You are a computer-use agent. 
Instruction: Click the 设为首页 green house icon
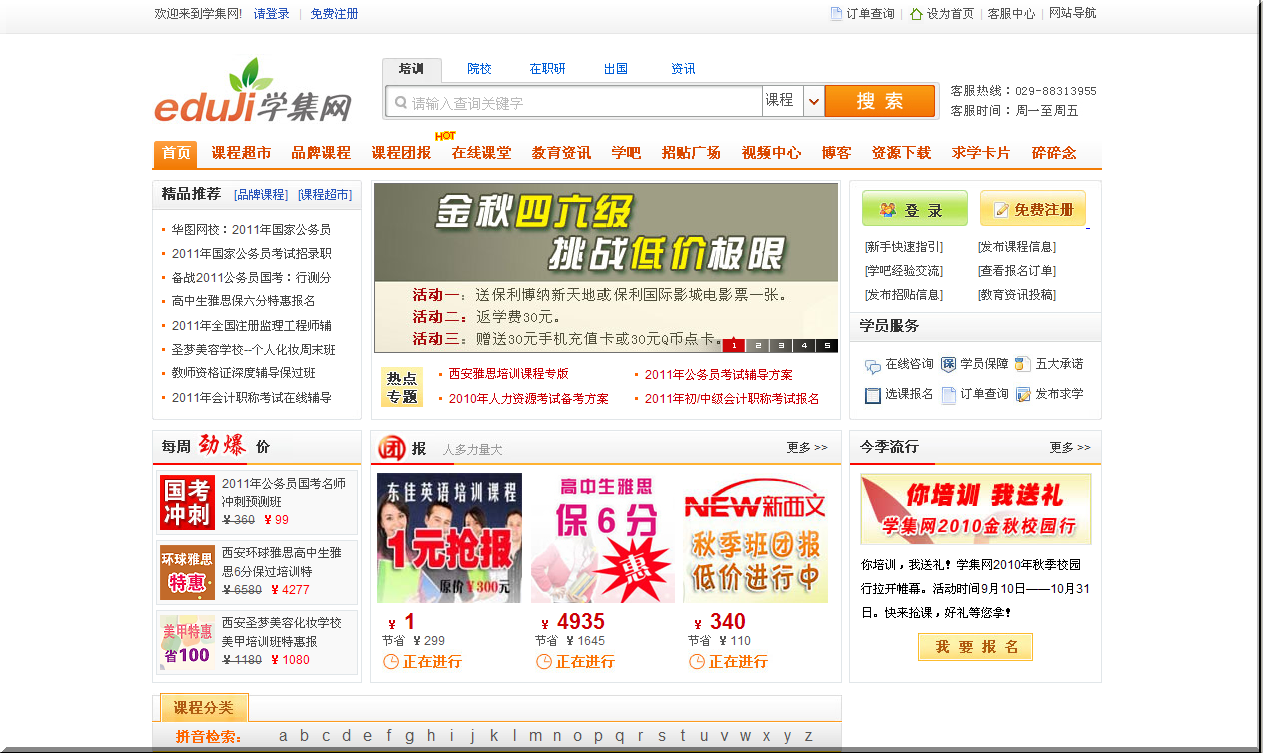[916, 14]
